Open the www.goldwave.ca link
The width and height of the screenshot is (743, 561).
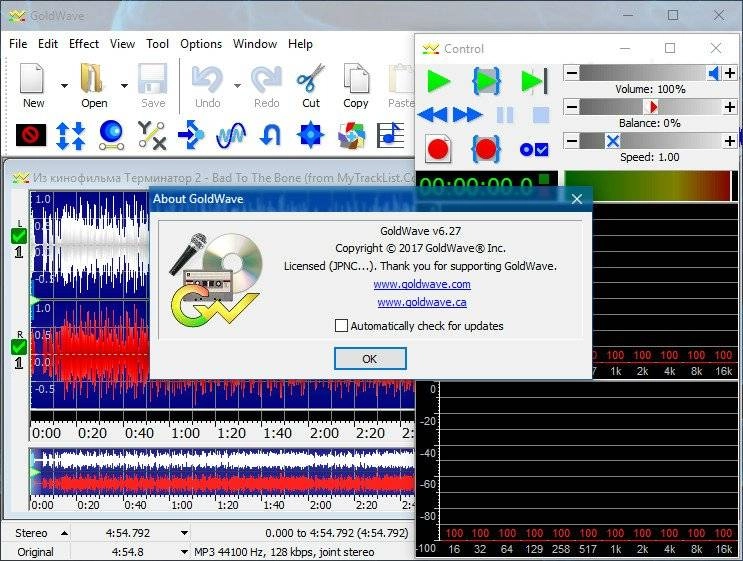(x=422, y=302)
